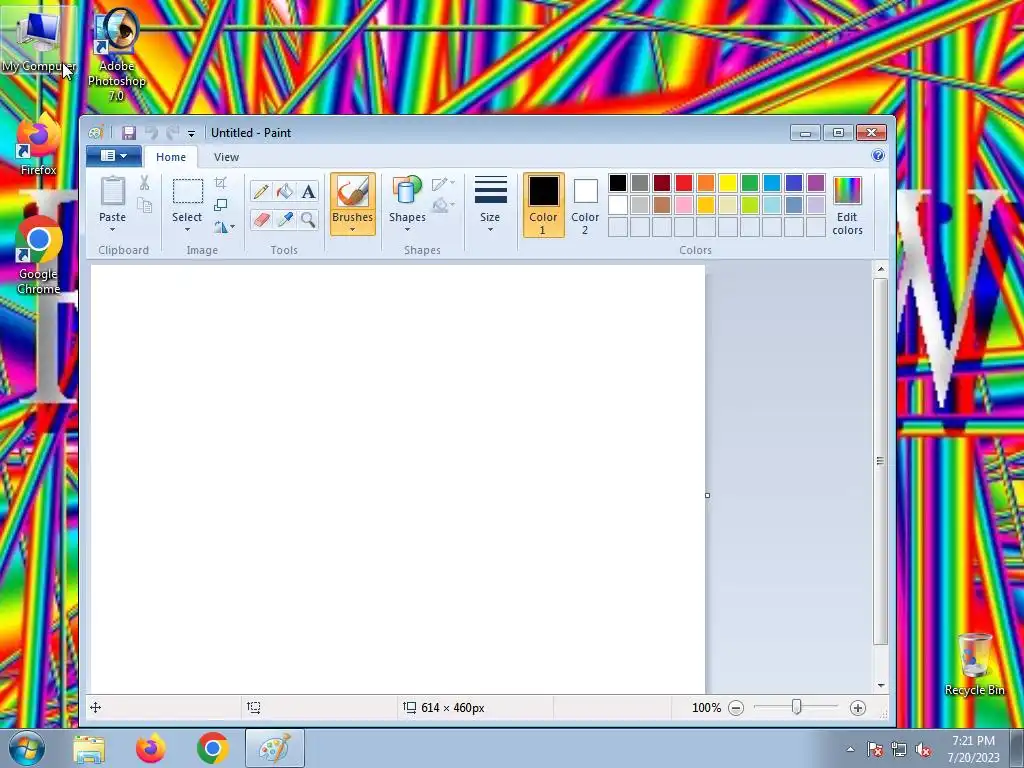Image resolution: width=1024 pixels, height=768 pixels.
Task: Click the Action Center flag tray icon
Action: 874,750
